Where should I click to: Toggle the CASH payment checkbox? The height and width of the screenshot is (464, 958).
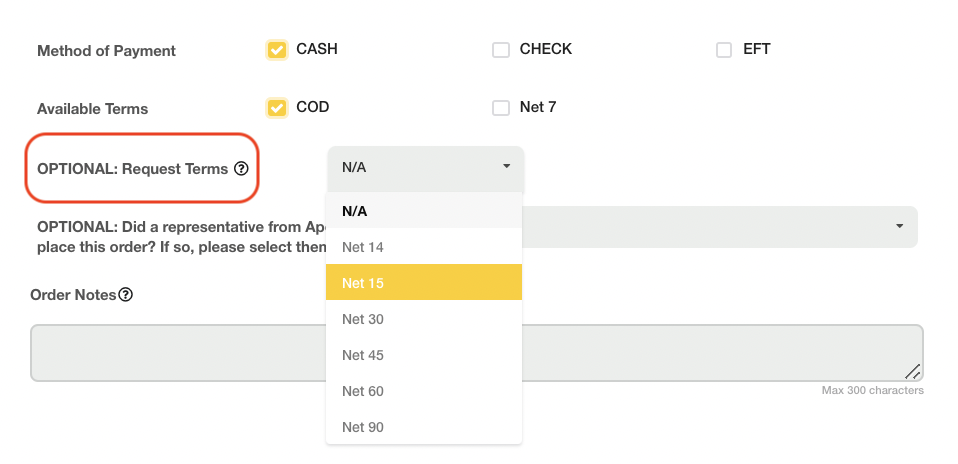(x=277, y=50)
